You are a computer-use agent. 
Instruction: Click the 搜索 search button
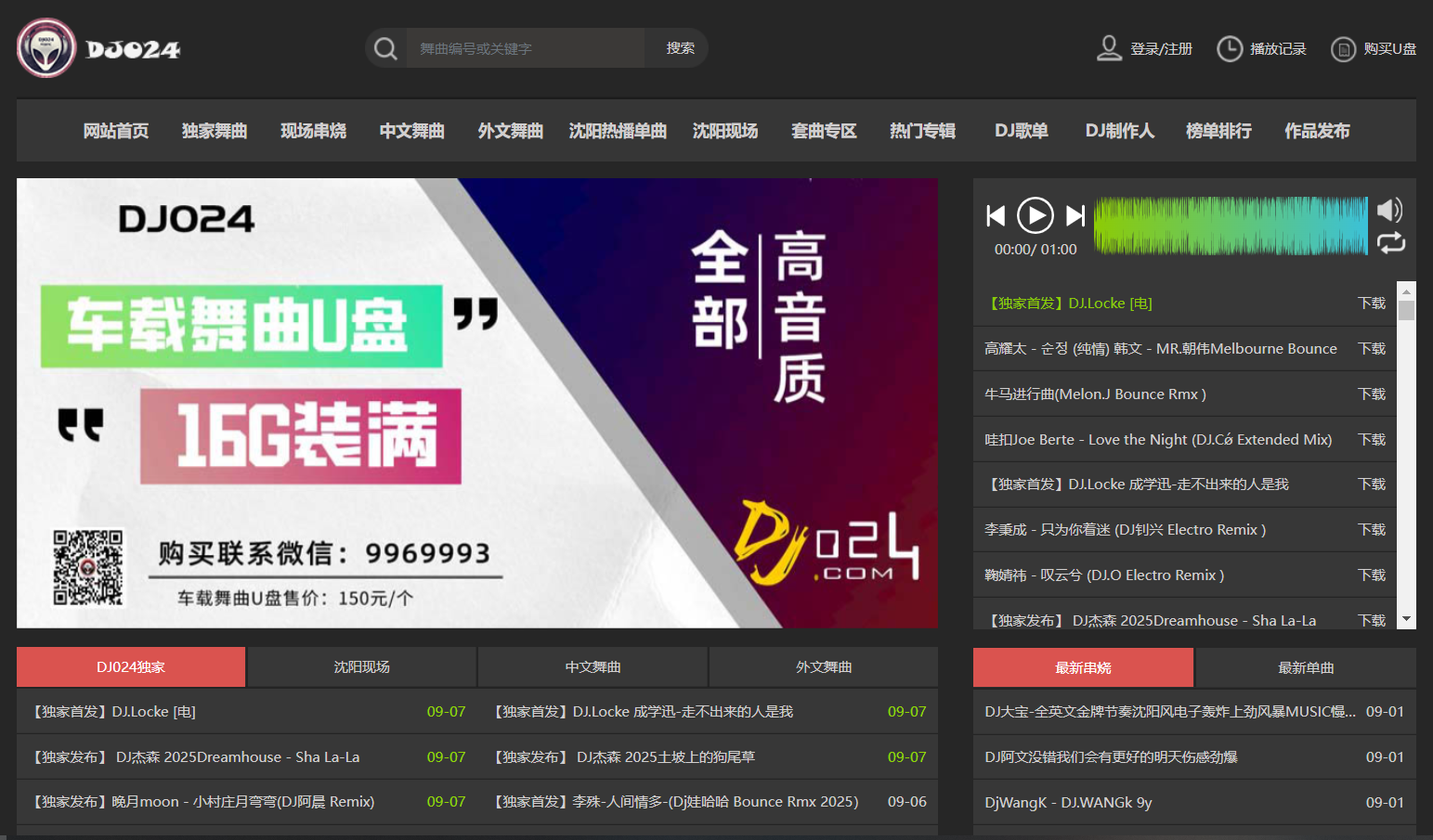point(680,48)
